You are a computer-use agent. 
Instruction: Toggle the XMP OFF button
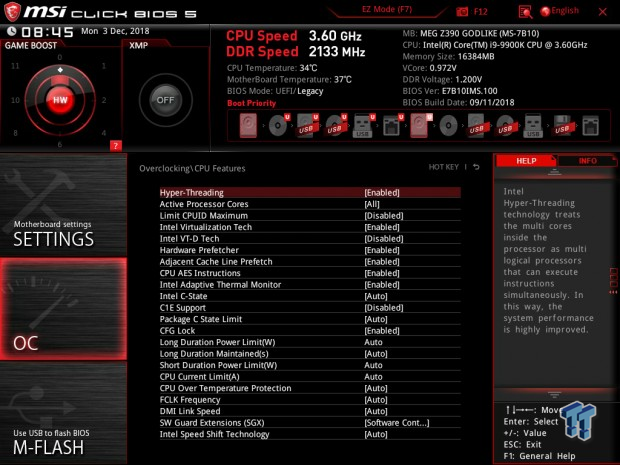(x=165, y=100)
